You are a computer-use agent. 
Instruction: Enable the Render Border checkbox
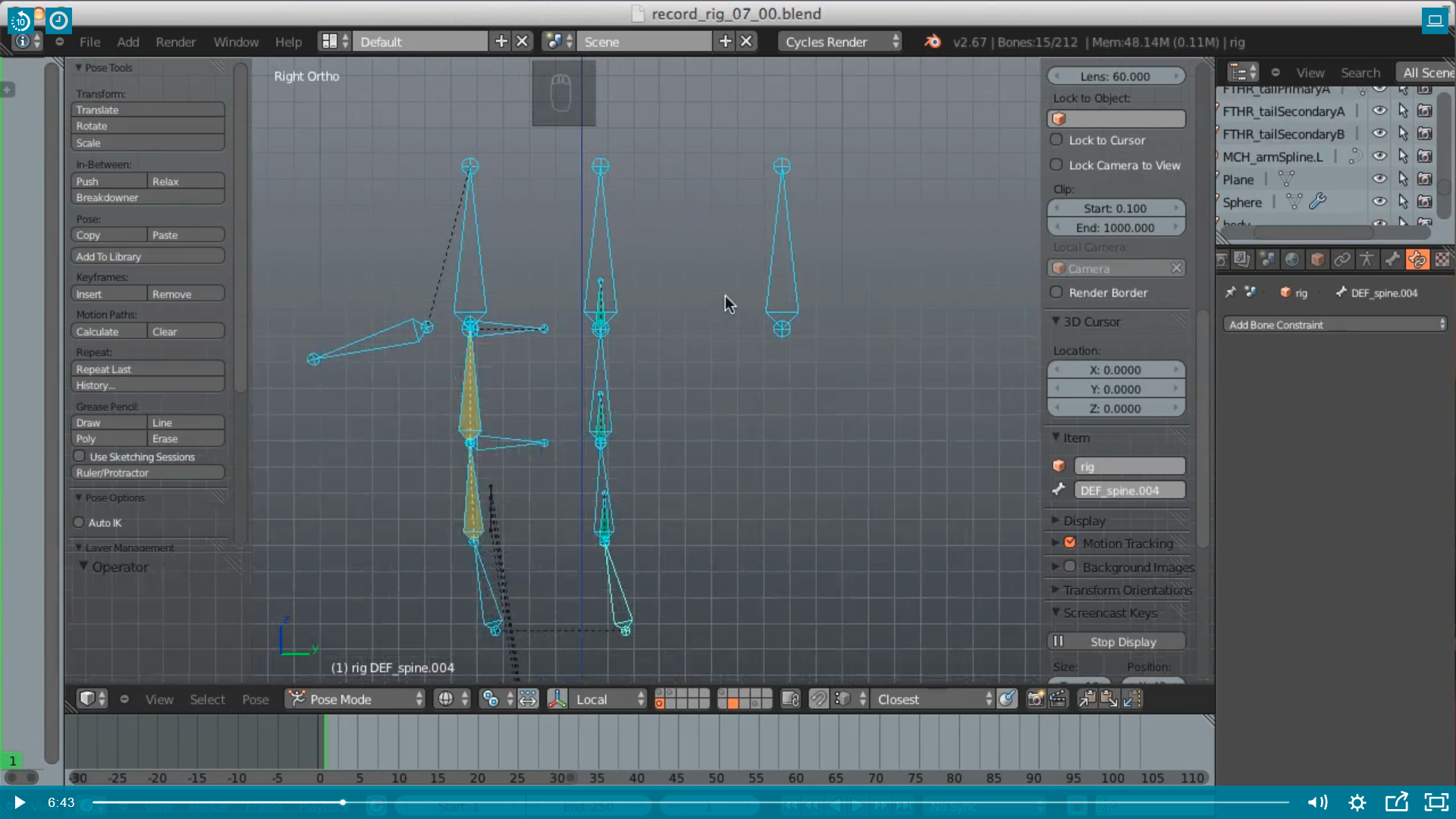coord(1056,293)
